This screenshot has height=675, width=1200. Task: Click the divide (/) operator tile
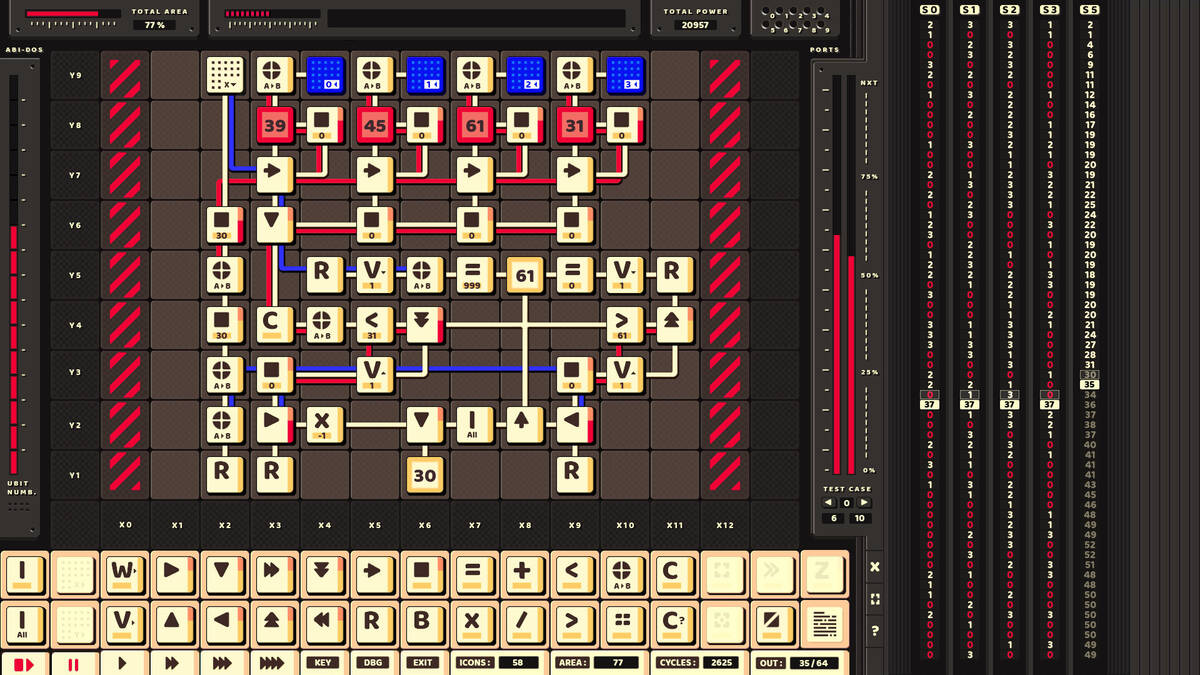coord(522,623)
